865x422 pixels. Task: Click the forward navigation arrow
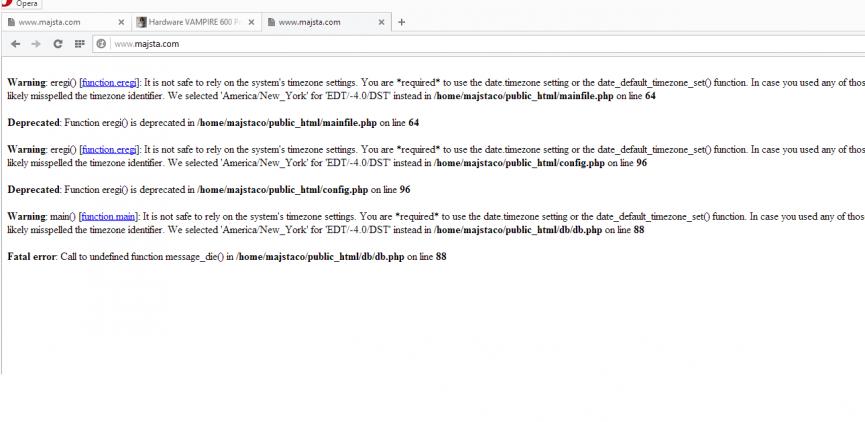(x=36, y=44)
